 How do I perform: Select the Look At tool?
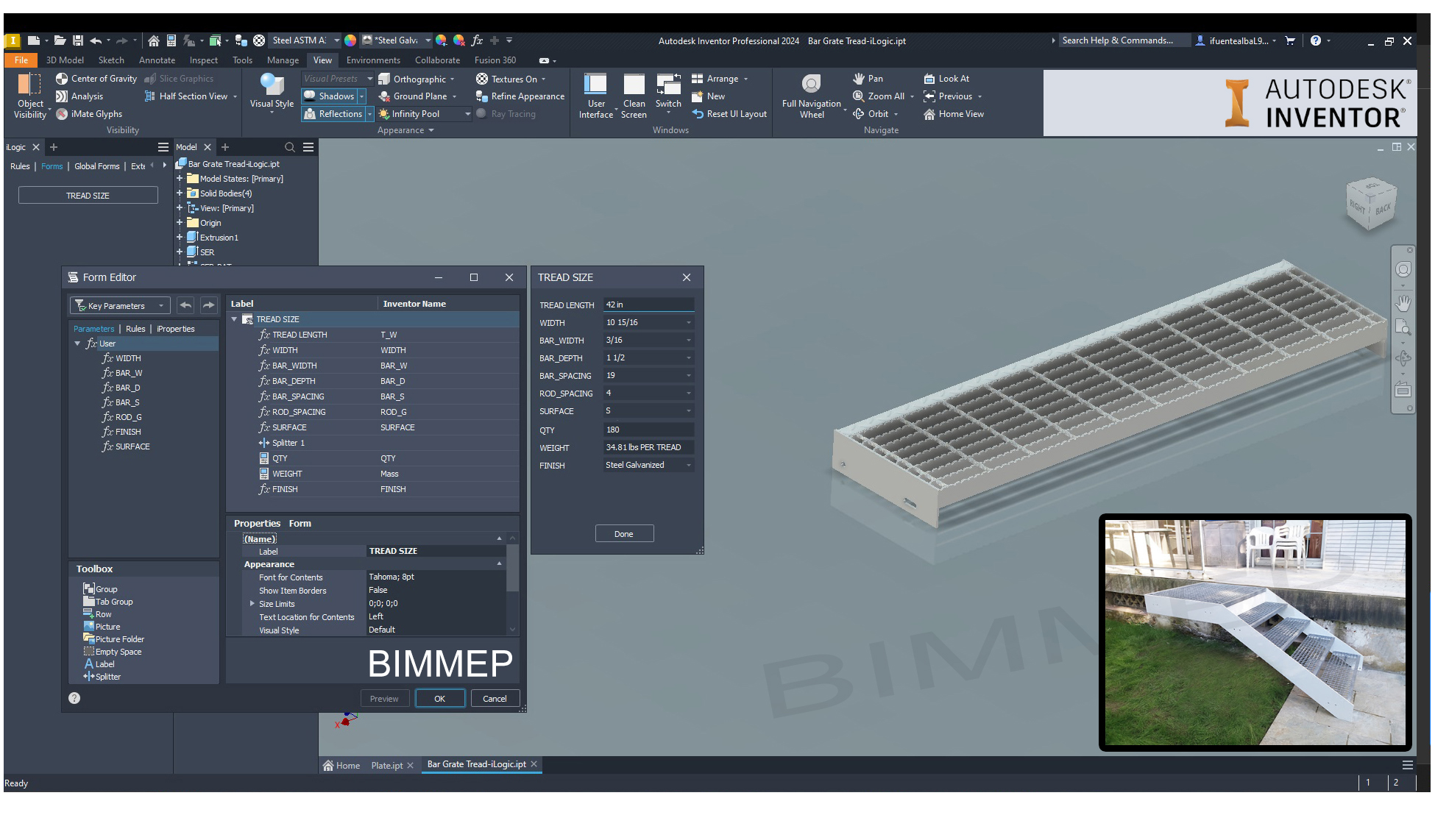point(946,79)
